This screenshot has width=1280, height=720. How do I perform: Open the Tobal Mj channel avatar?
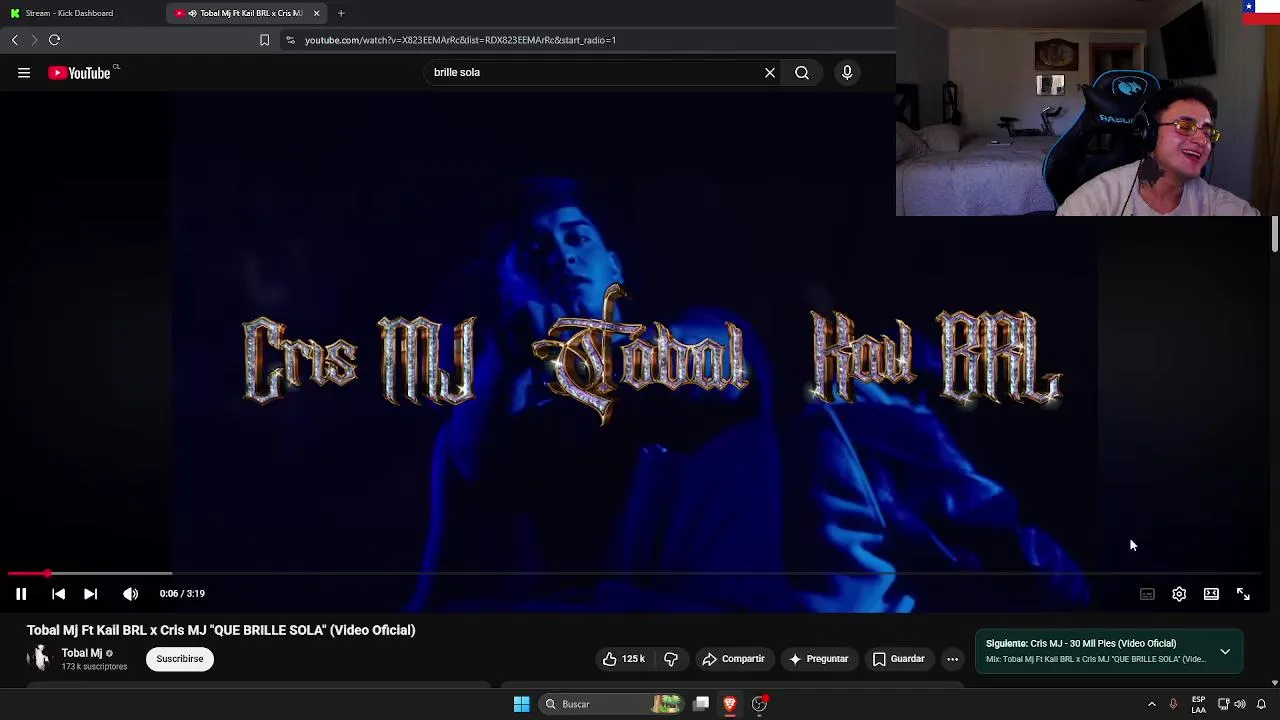(x=40, y=658)
